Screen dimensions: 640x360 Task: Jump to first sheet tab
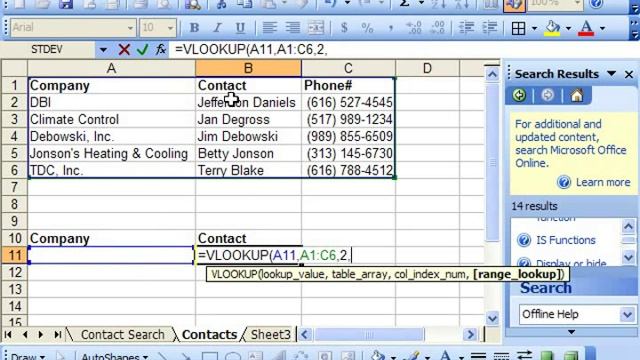point(8,335)
